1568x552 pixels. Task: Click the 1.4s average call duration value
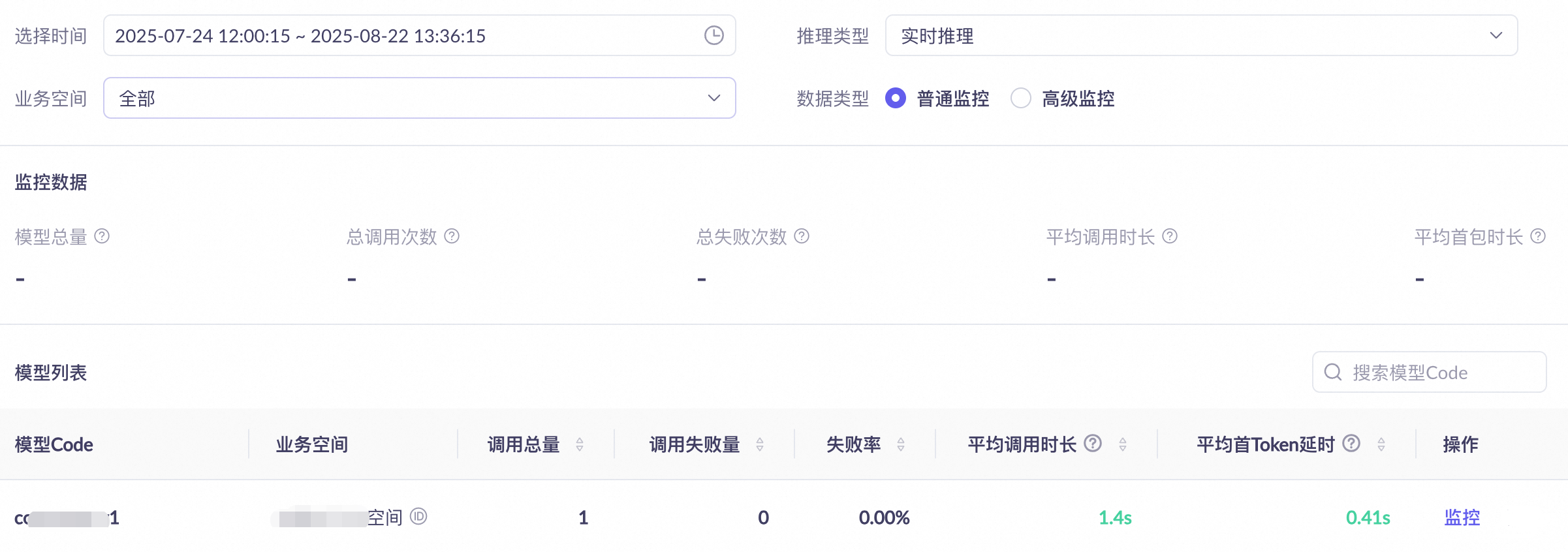tap(1115, 517)
